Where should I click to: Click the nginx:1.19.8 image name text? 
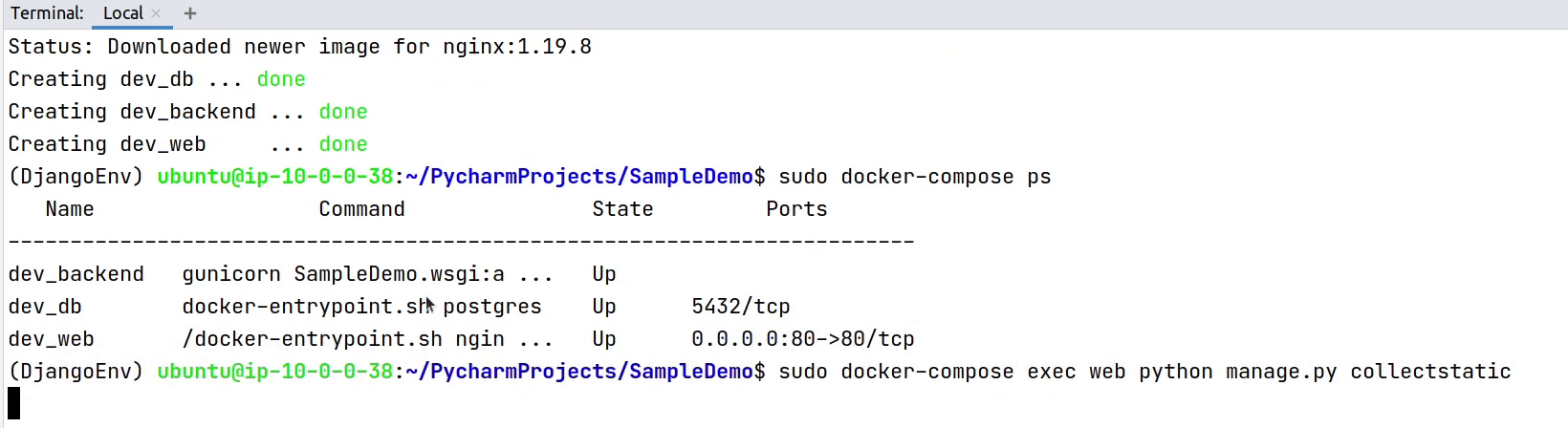pos(517,47)
